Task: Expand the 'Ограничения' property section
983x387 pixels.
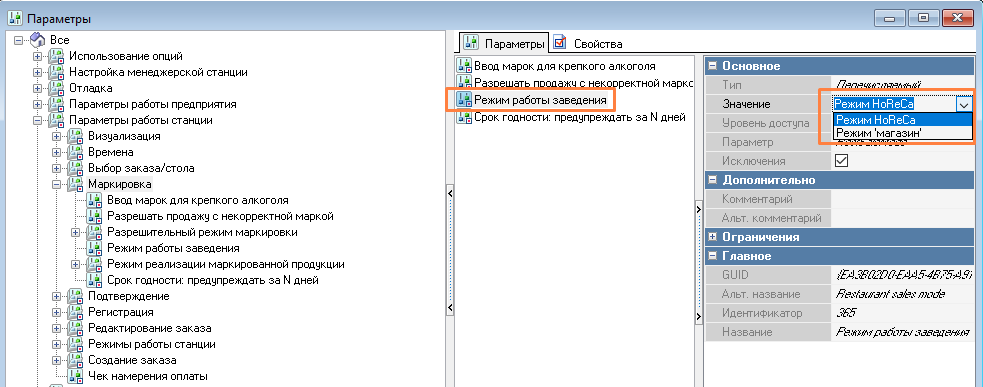Action: click(712, 237)
